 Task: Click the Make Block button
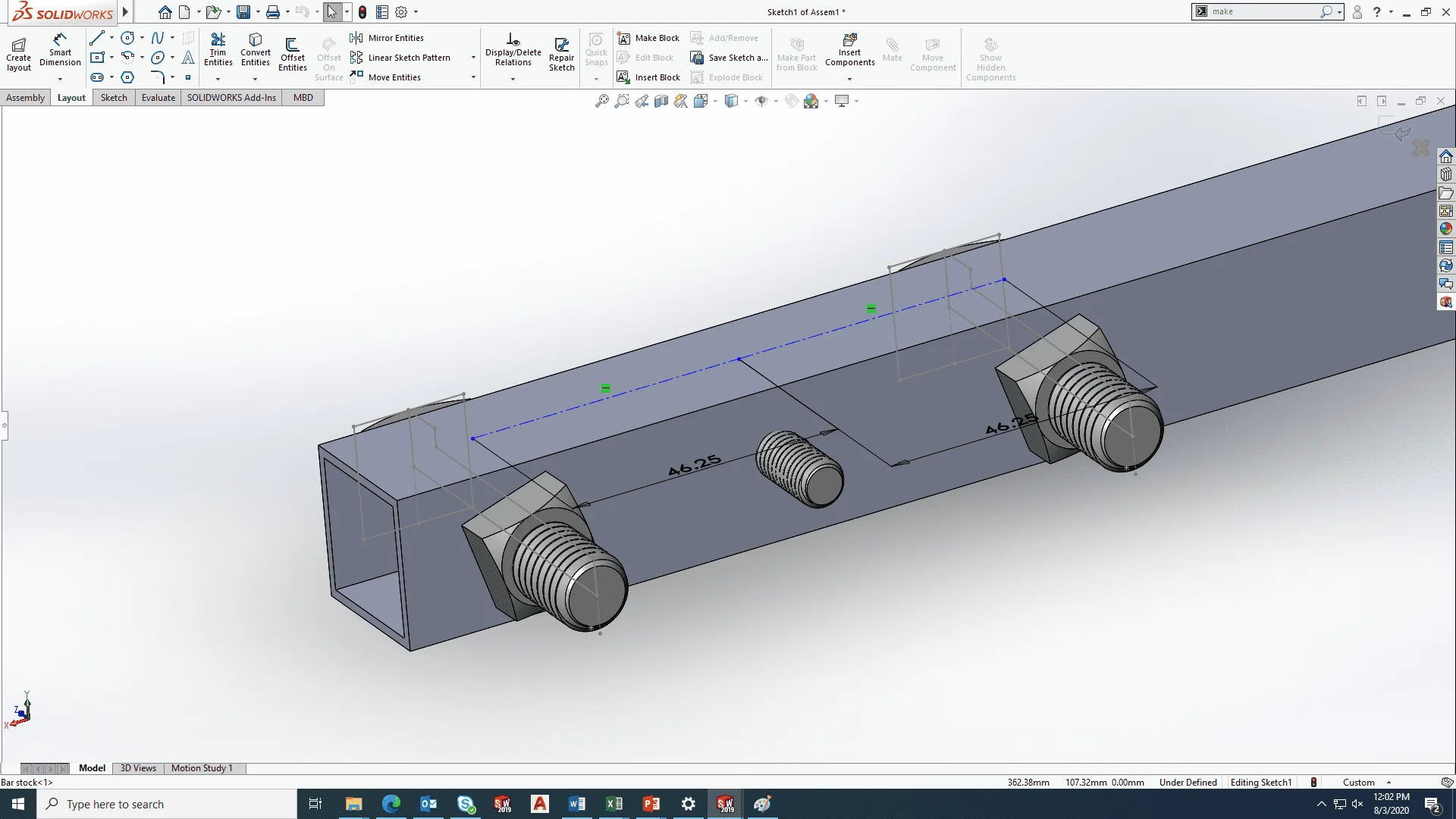click(x=649, y=38)
